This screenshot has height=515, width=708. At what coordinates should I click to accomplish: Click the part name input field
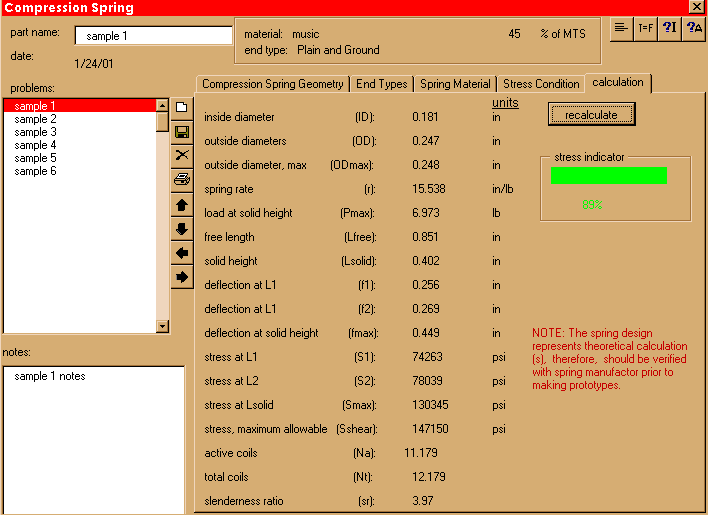click(x=153, y=36)
